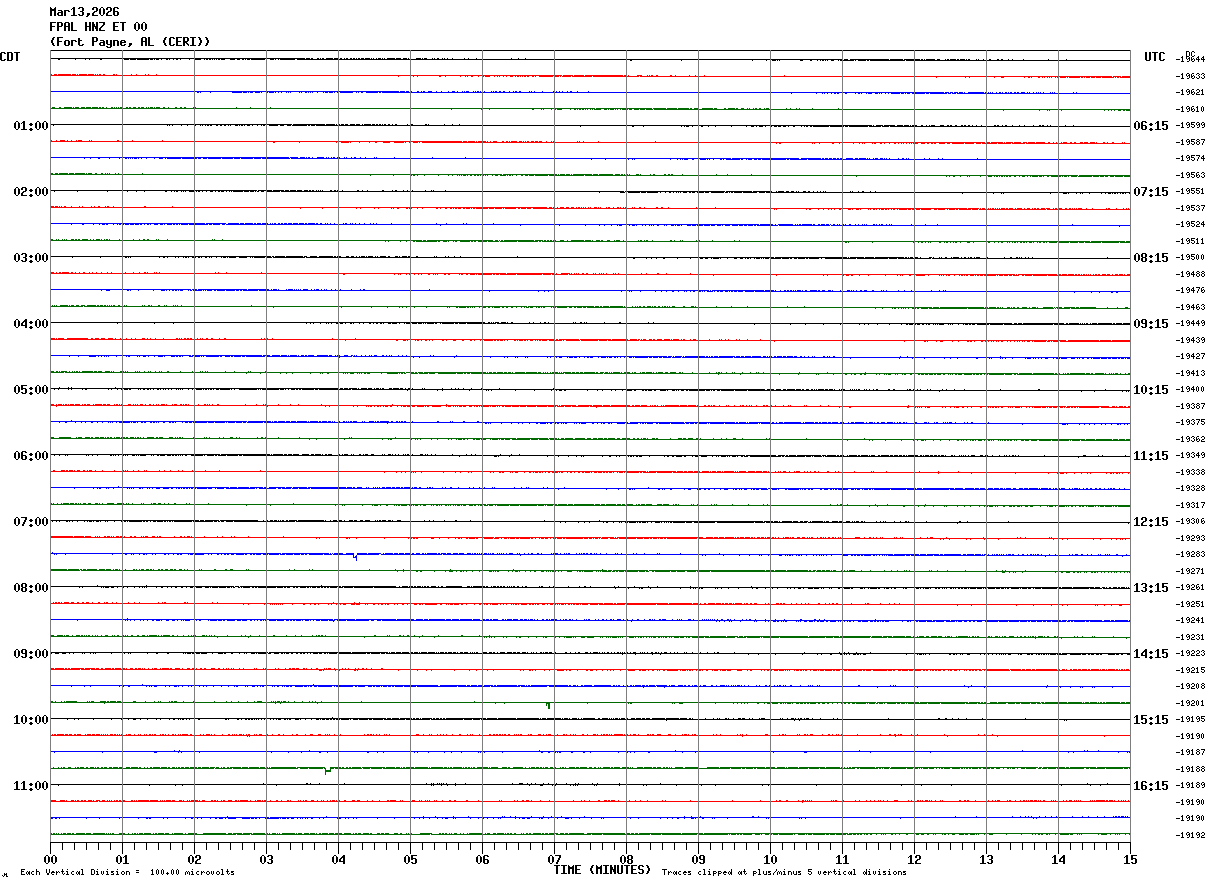Click the 16:15 UTC row label
This screenshot has height=886, width=1210.
pos(1150,786)
